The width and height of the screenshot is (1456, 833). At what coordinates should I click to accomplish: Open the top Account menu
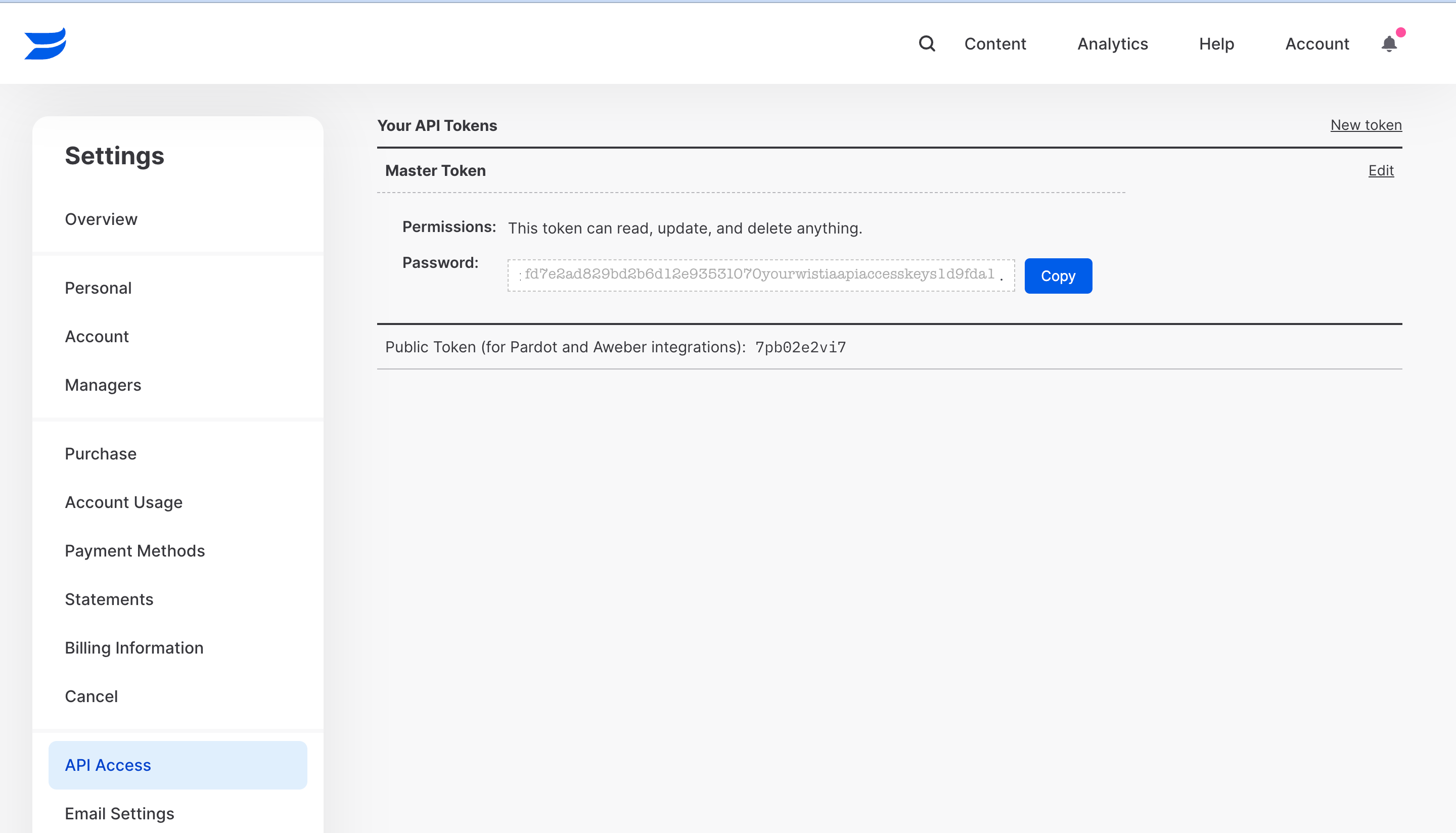pos(1317,44)
